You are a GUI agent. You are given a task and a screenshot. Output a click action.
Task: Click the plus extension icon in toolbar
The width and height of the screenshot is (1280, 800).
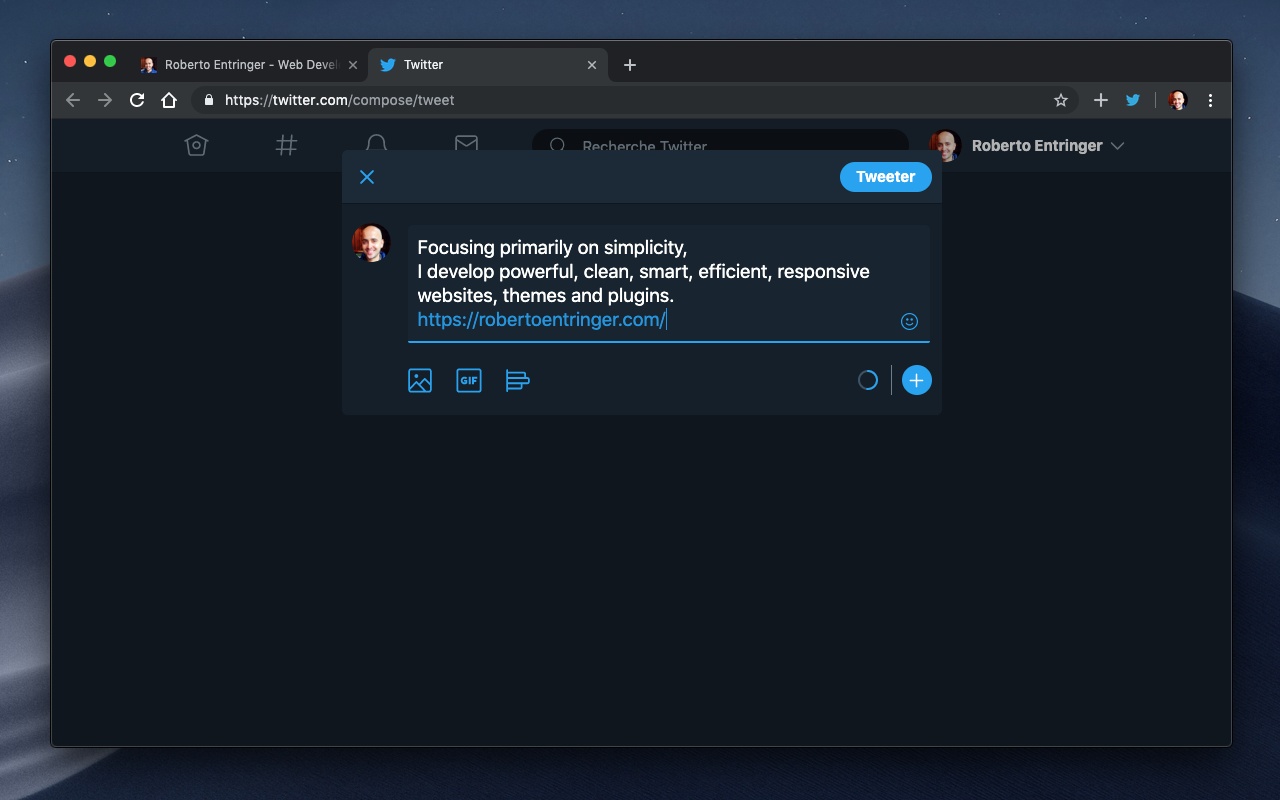coord(1100,100)
